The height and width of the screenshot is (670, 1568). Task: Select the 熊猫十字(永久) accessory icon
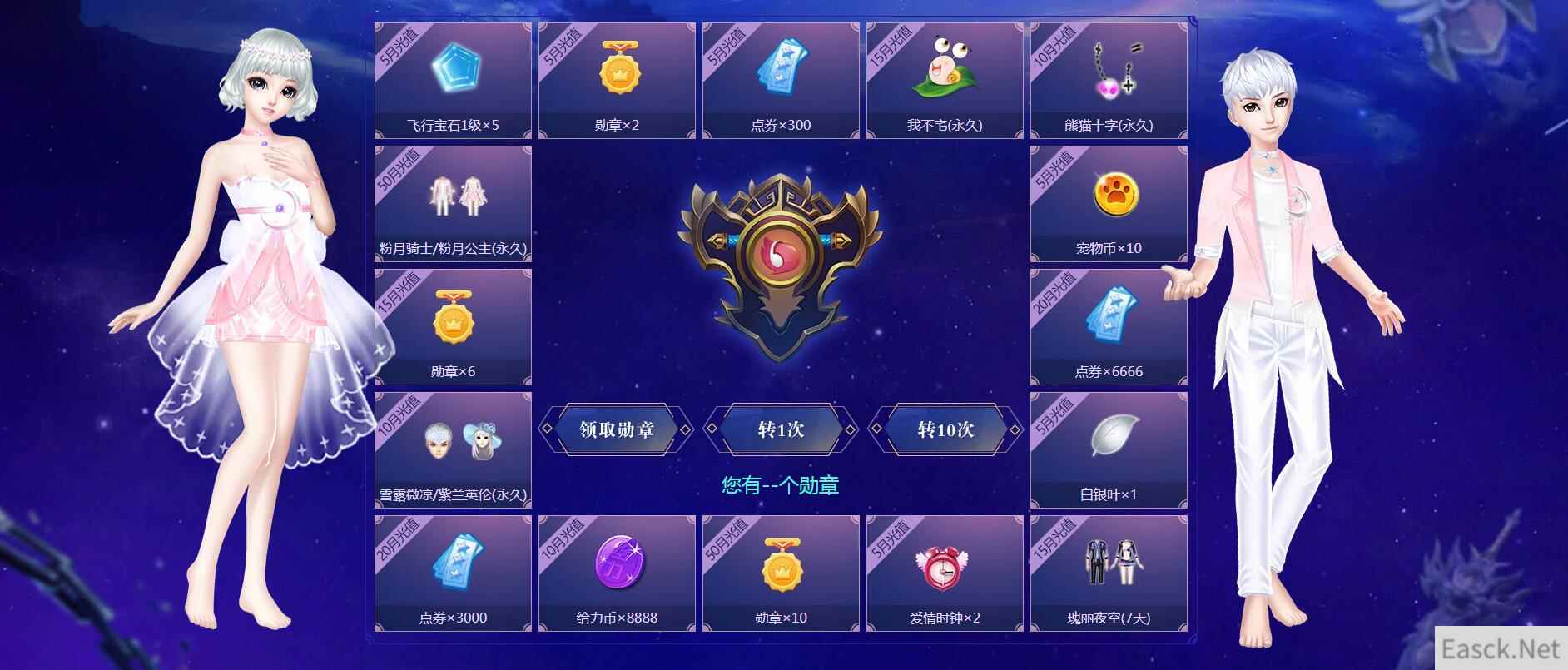pos(1114,68)
